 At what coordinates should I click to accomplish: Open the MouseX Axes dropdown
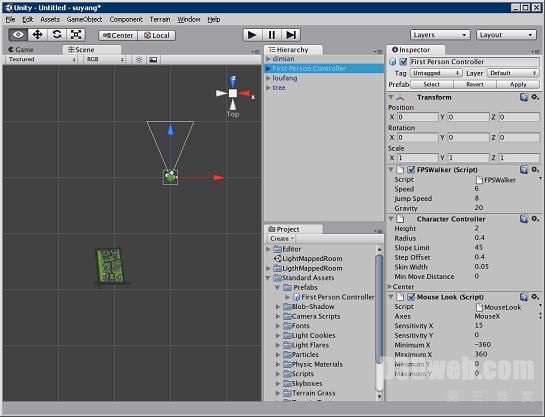507,316
